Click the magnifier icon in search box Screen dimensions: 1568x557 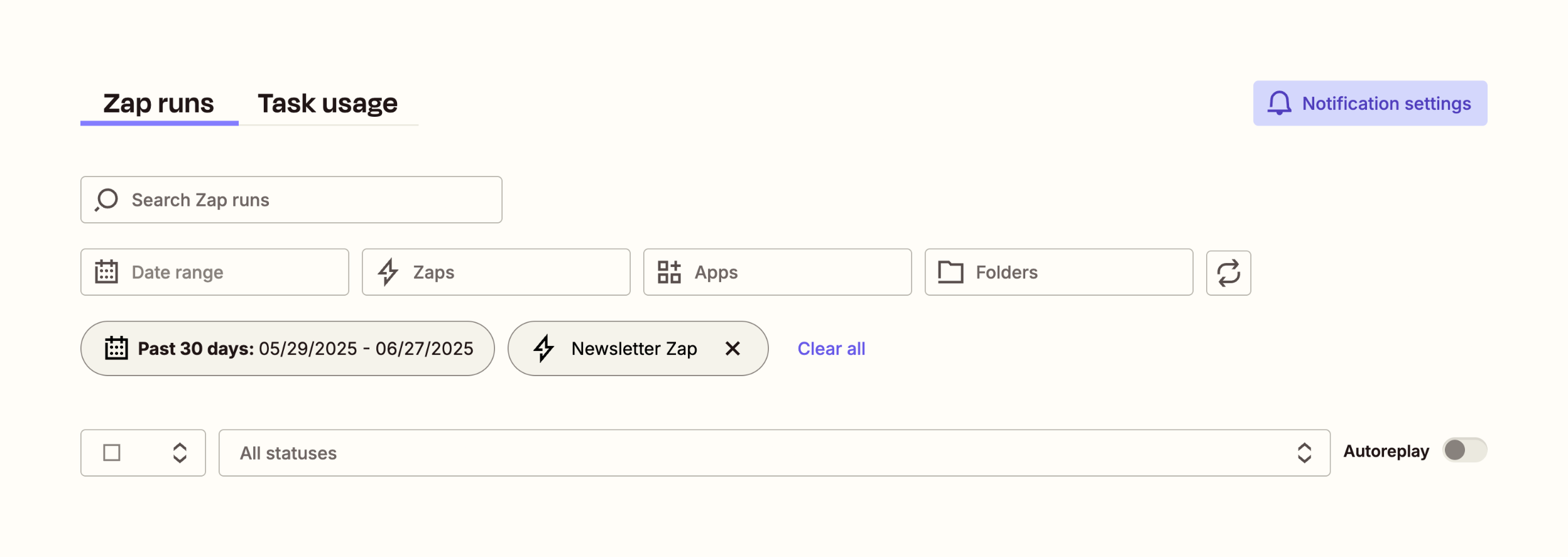107,200
